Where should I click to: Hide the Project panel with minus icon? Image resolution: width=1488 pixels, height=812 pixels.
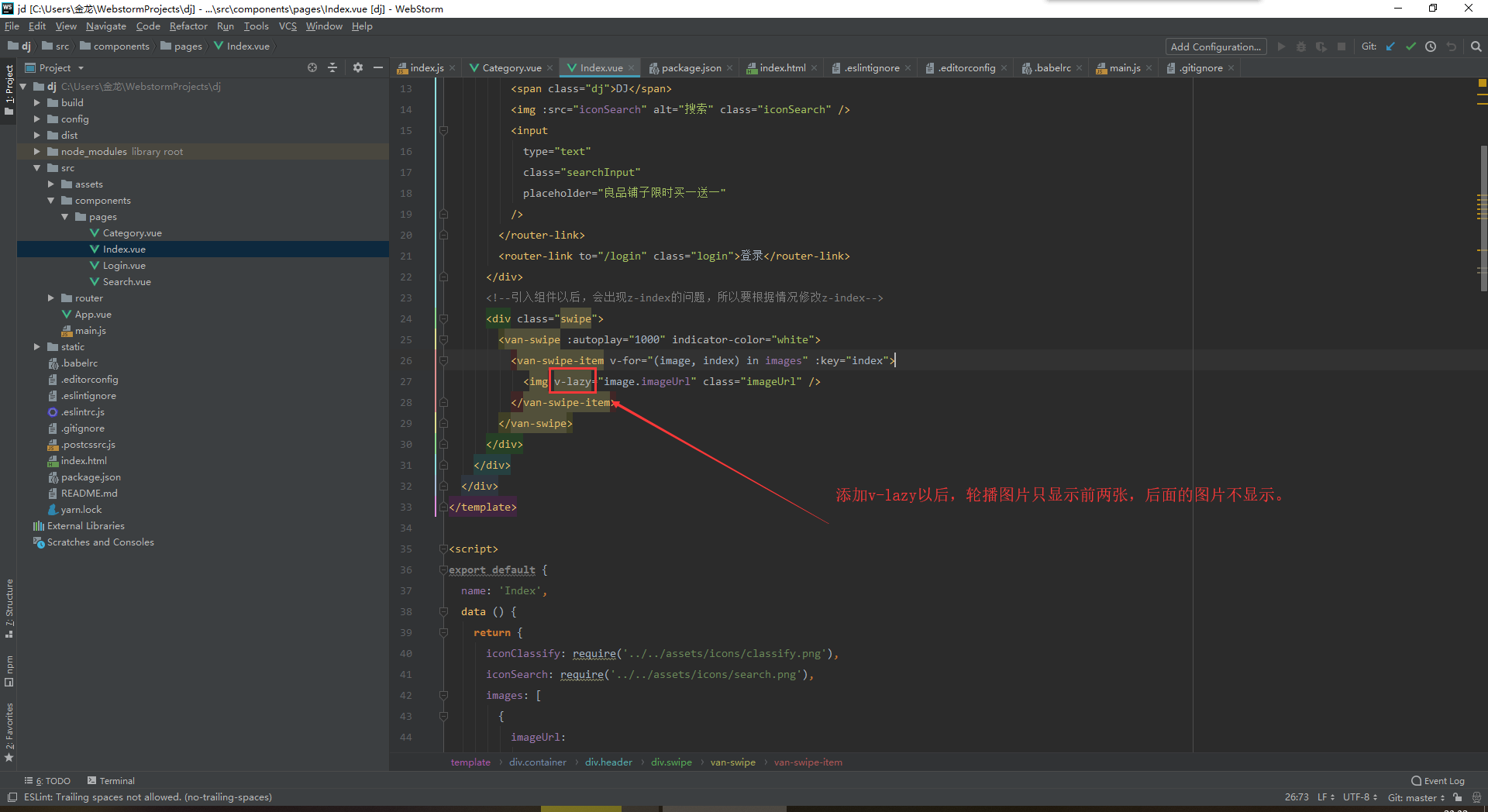(x=378, y=67)
